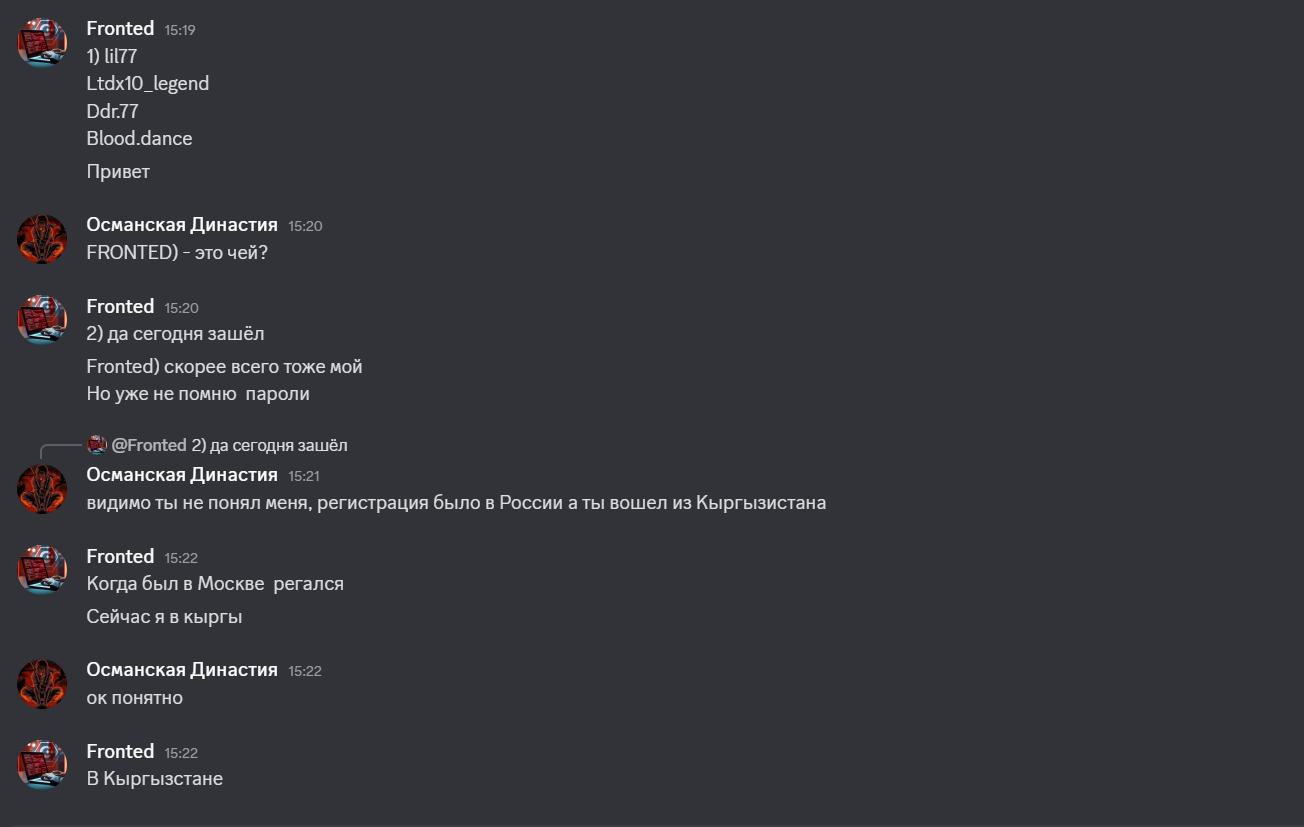Image resolution: width=1304 pixels, height=827 pixels.
Task: Click Fronted's avatar beside 'В Кыргызстане' message
Action: coord(42,765)
